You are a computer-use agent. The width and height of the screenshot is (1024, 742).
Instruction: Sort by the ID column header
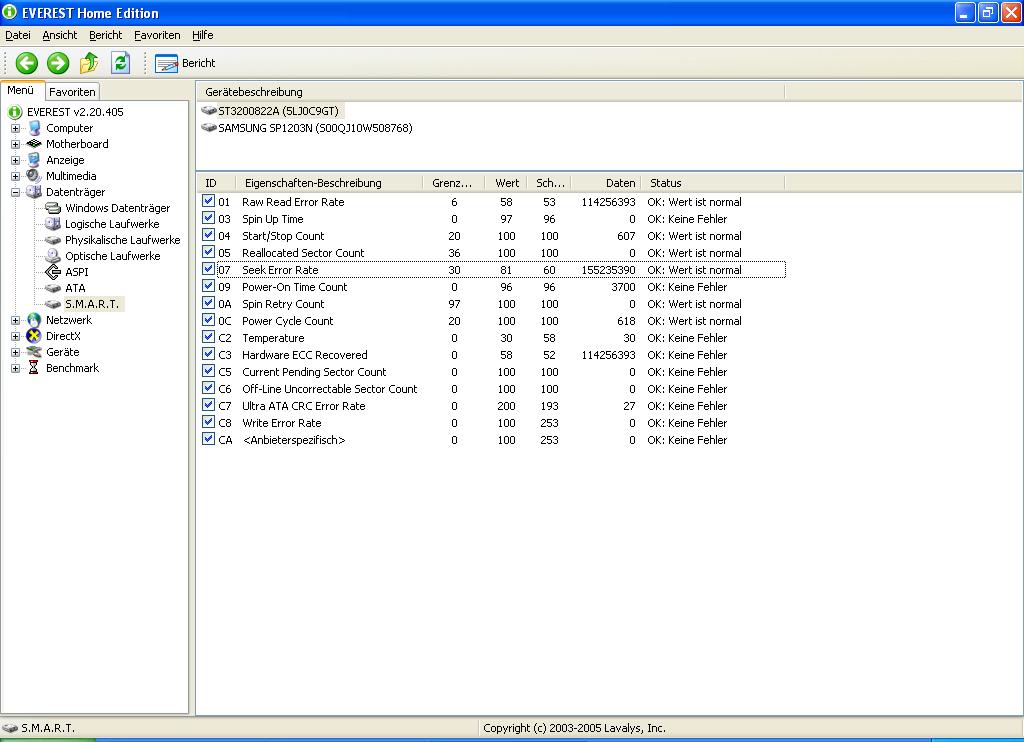(x=216, y=183)
